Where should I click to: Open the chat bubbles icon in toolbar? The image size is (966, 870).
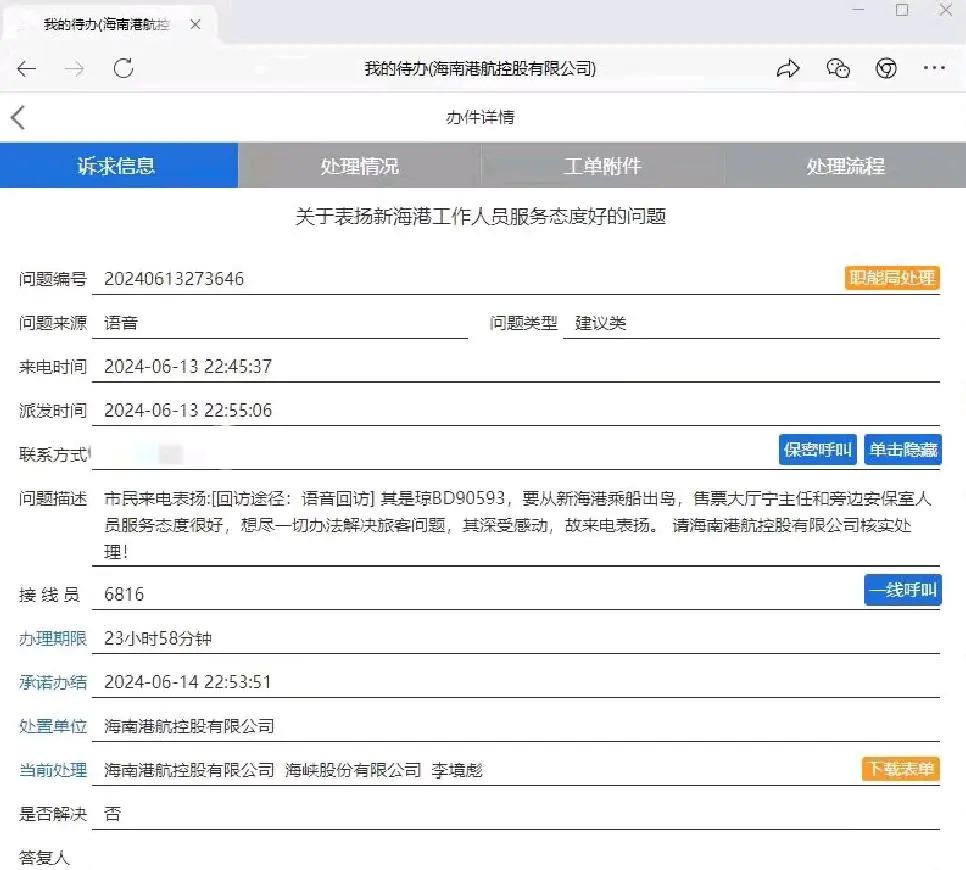(x=838, y=69)
